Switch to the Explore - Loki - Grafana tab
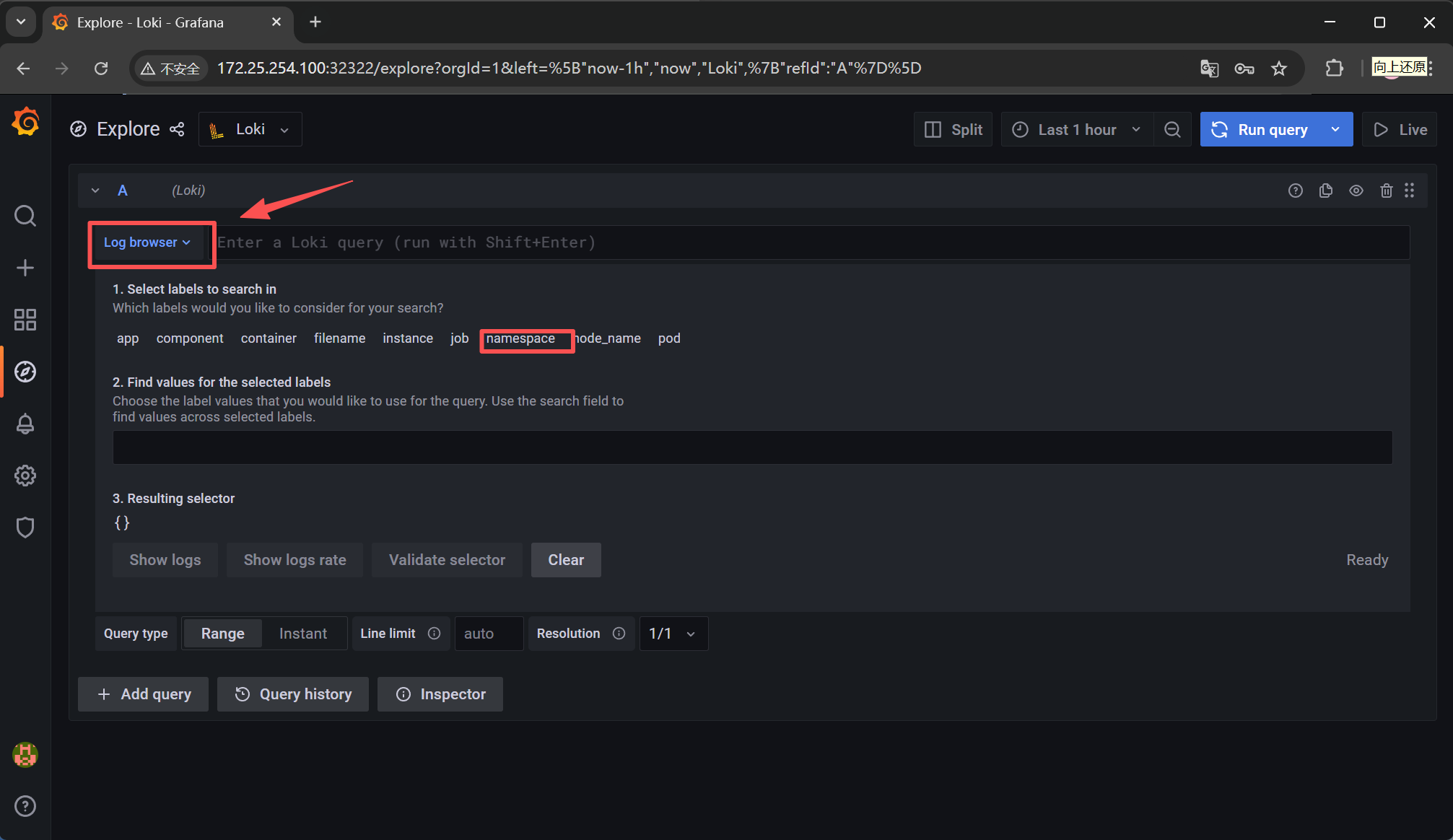The height and width of the screenshot is (840, 1453). click(168, 22)
